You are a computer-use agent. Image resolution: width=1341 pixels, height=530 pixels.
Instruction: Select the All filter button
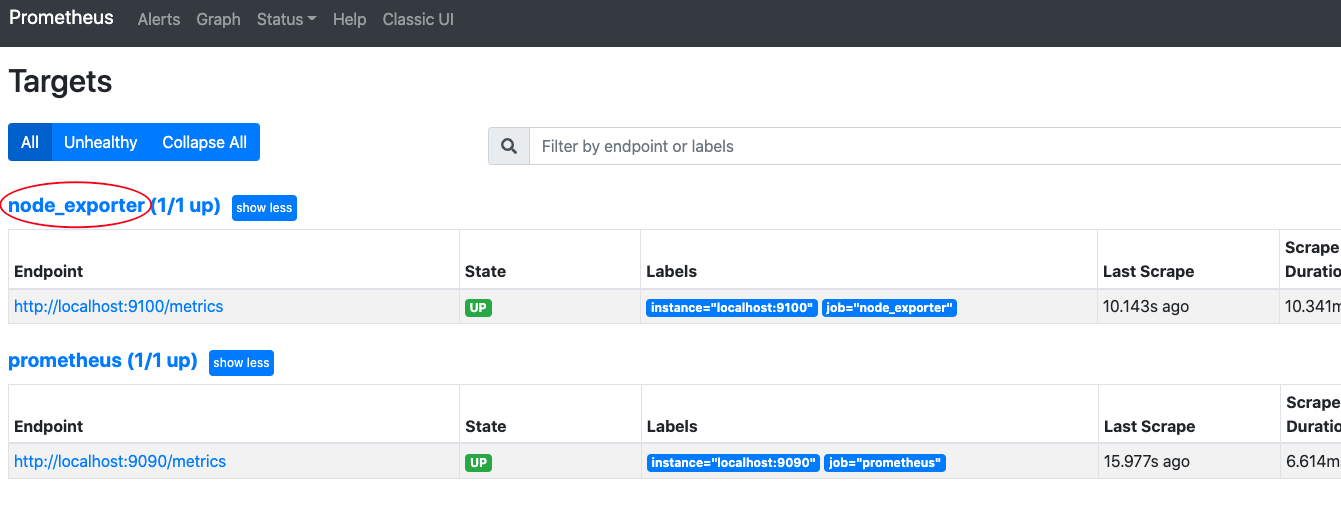pos(30,142)
